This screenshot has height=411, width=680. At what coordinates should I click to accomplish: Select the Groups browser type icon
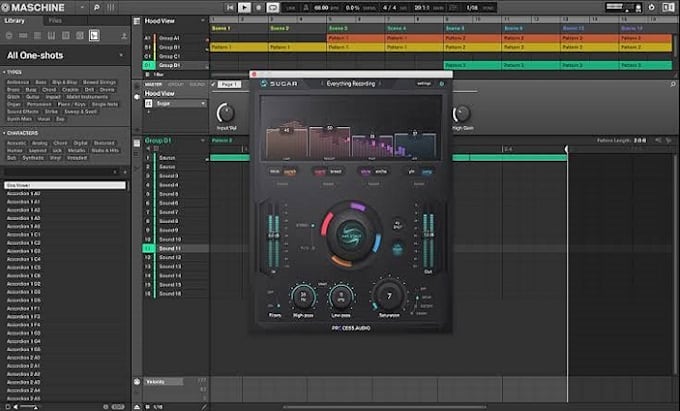coord(23,36)
